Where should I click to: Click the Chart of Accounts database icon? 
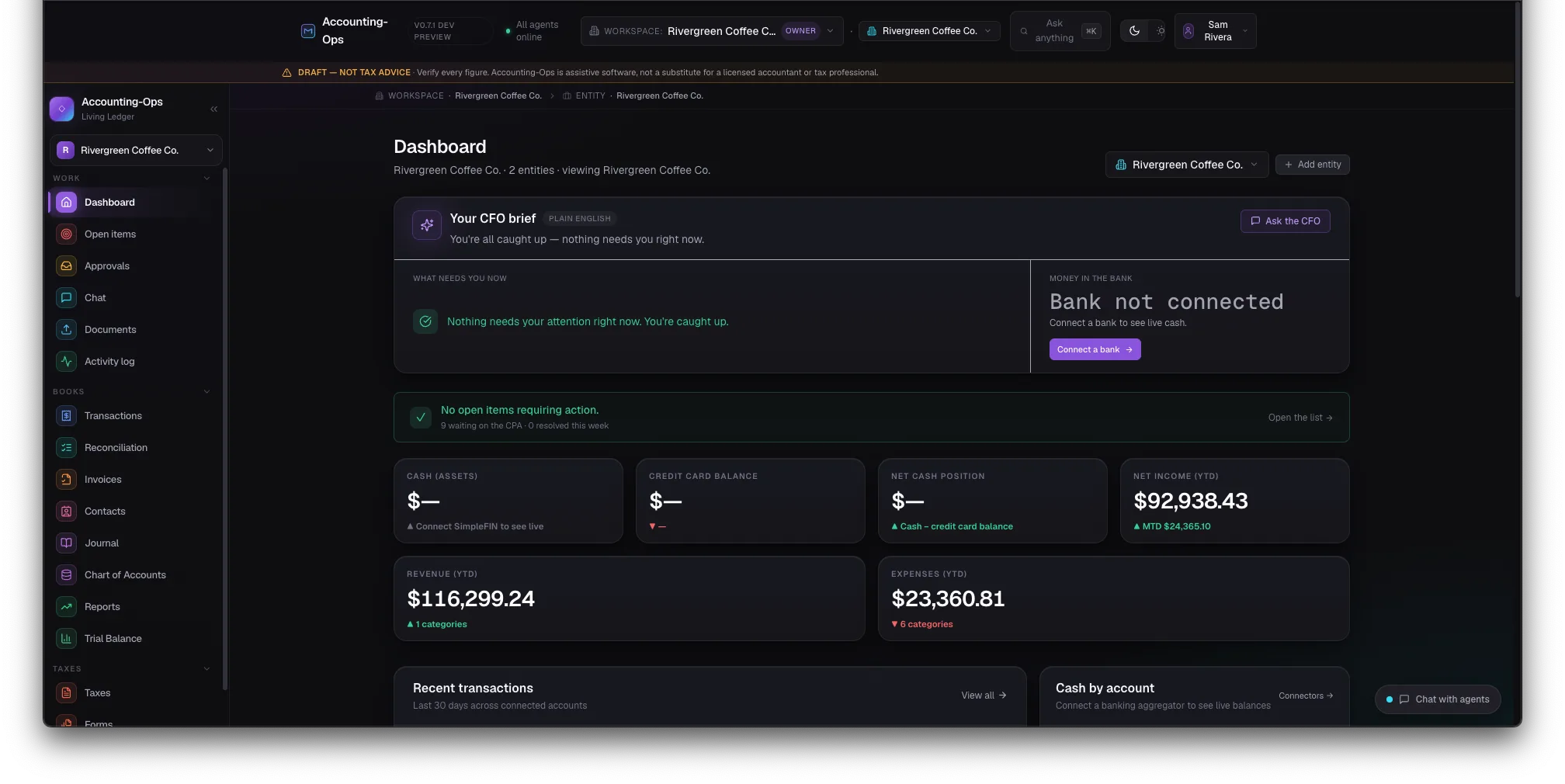67,574
